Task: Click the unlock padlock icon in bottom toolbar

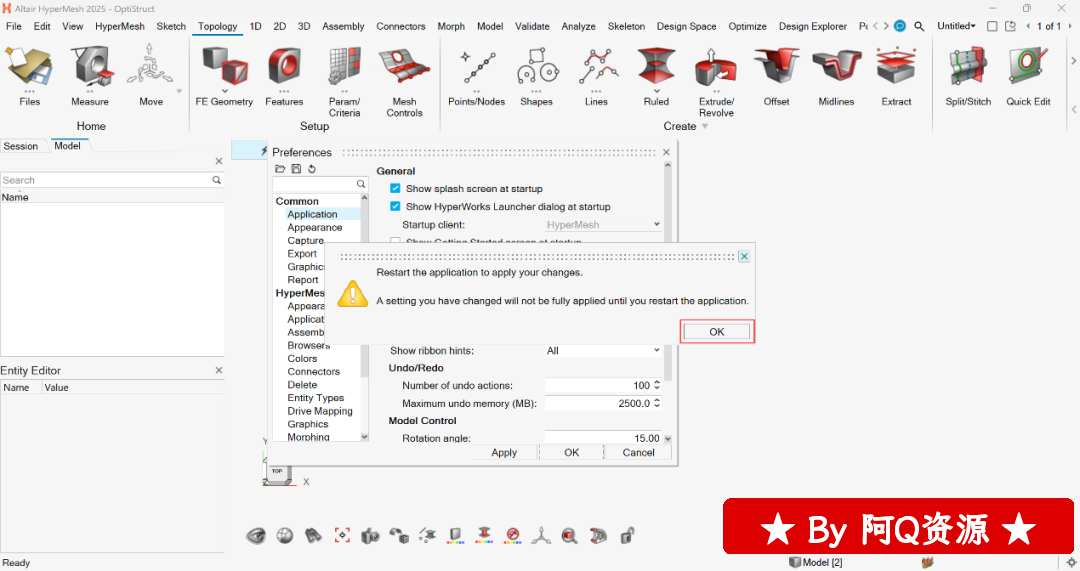Action: [627, 535]
